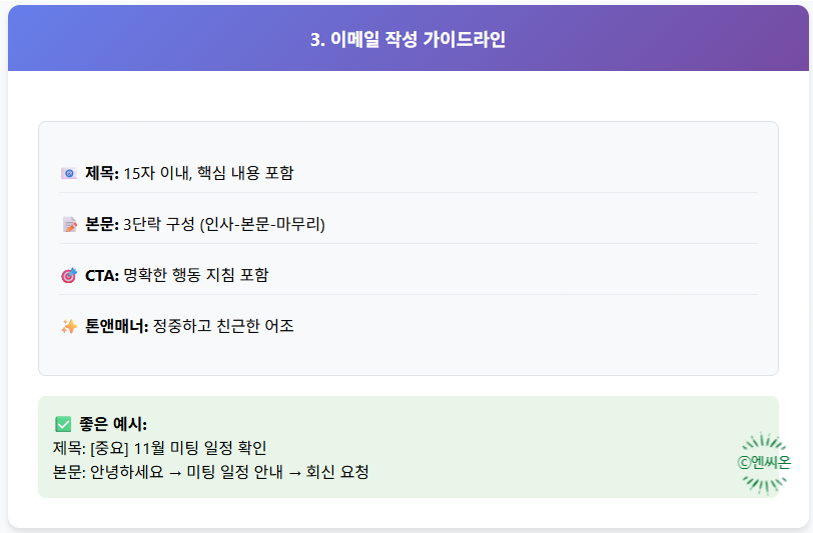
Task: Click the 좋은 예시: heading
Action: point(113,425)
